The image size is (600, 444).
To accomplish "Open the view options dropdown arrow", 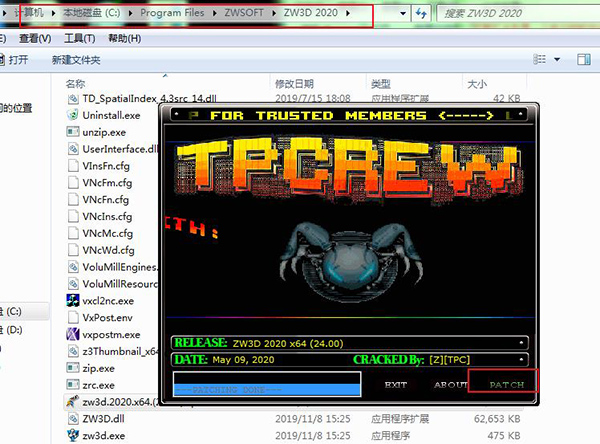I will (557, 59).
